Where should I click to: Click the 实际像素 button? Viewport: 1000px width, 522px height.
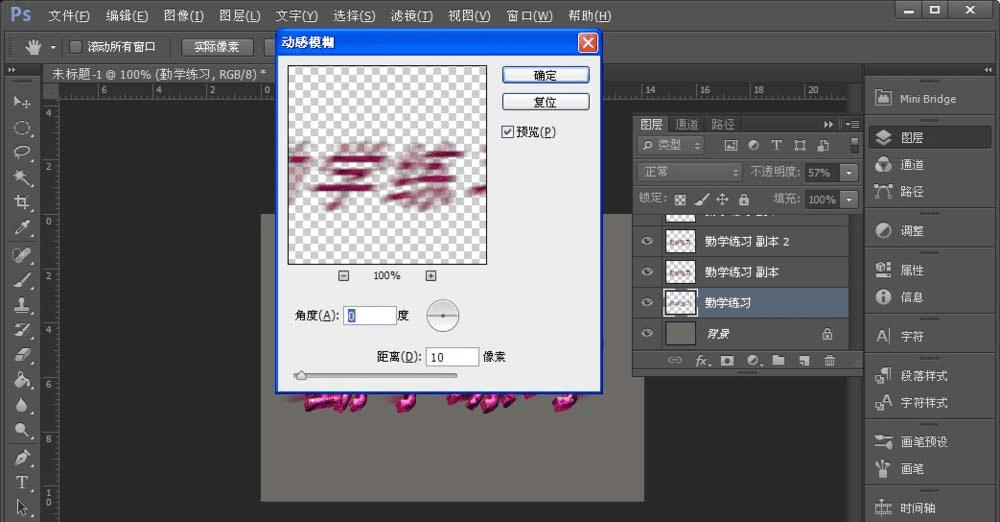[x=217, y=47]
